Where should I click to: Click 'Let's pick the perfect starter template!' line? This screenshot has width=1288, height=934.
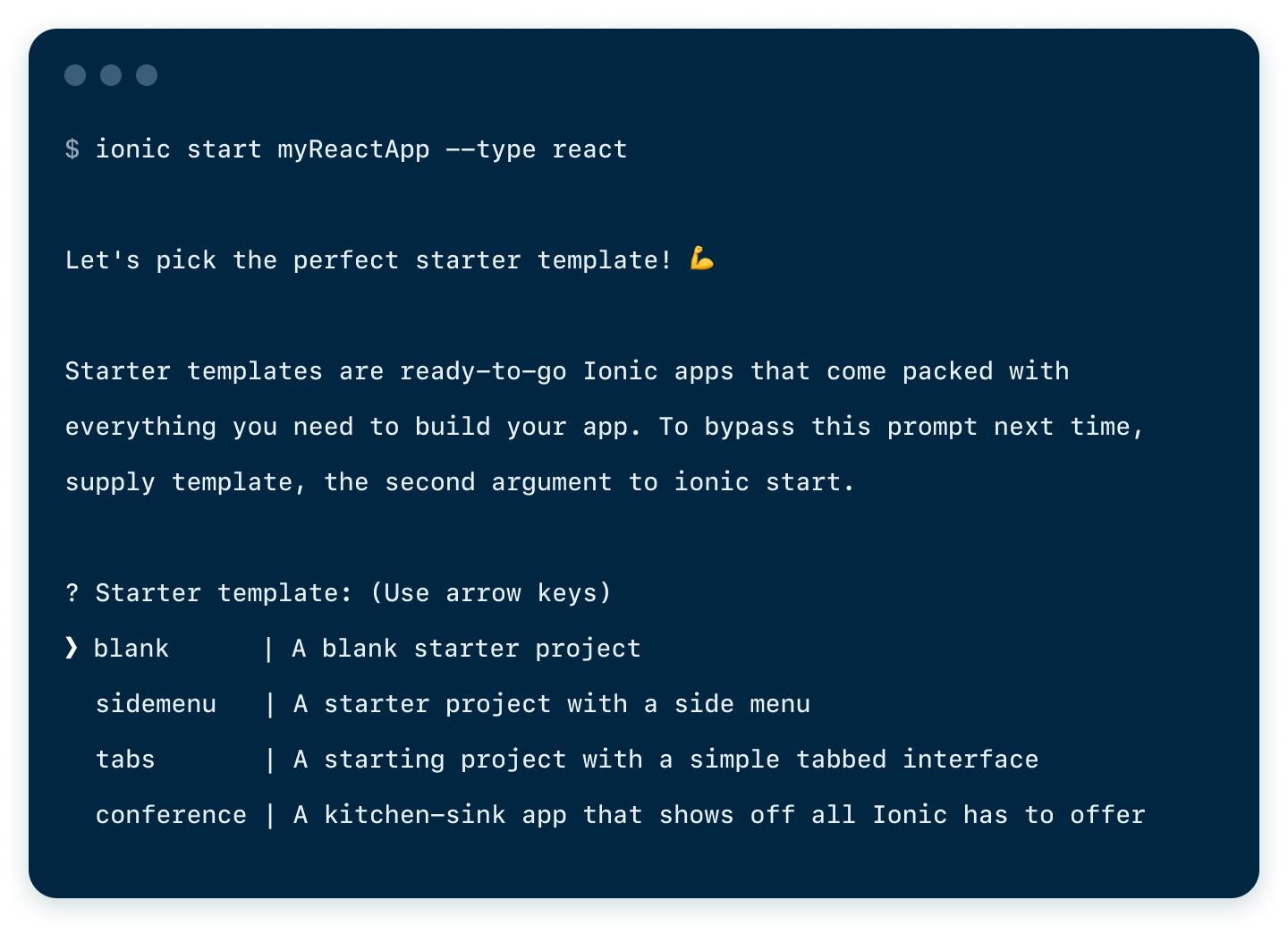(369, 260)
